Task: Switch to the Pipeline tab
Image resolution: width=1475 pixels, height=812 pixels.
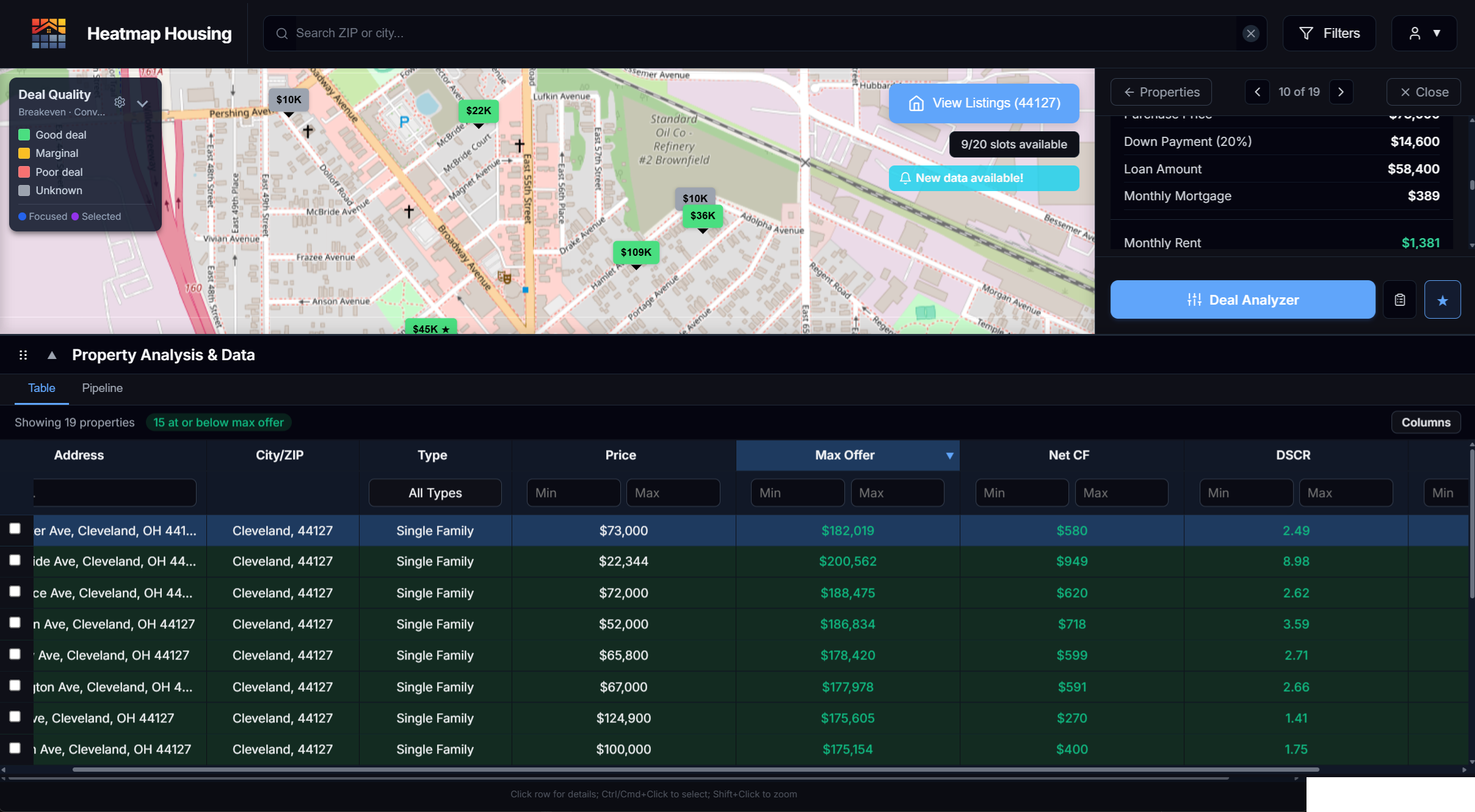Action: click(x=102, y=388)
